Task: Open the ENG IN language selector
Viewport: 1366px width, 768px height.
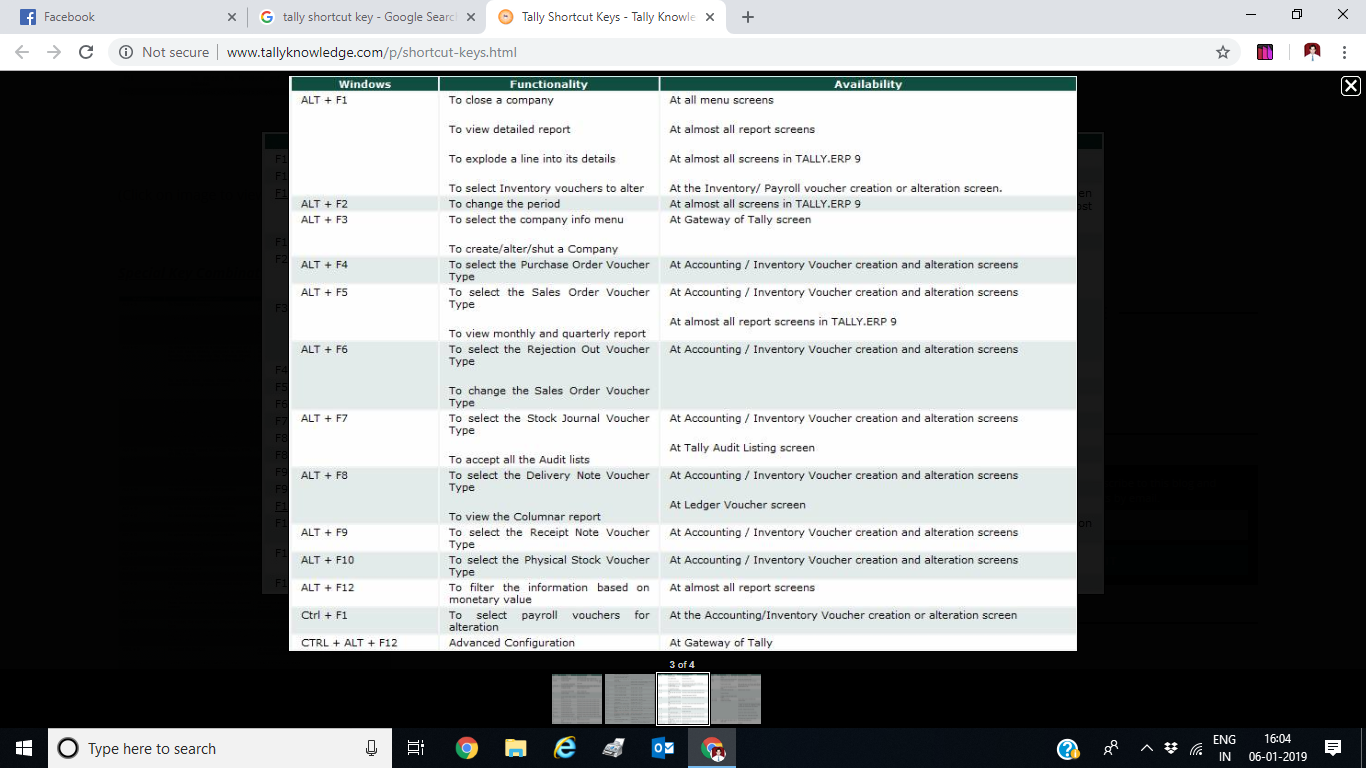Action: pyautogui.click(x=1224, y=748)
